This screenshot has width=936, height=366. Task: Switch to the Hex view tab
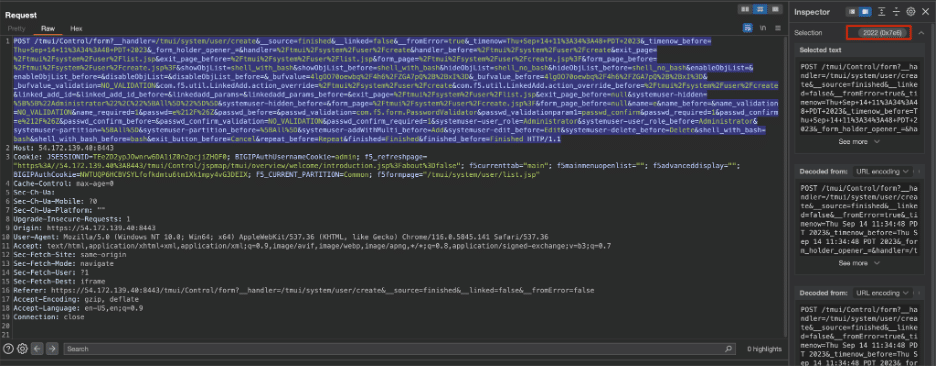coord(76,29)
